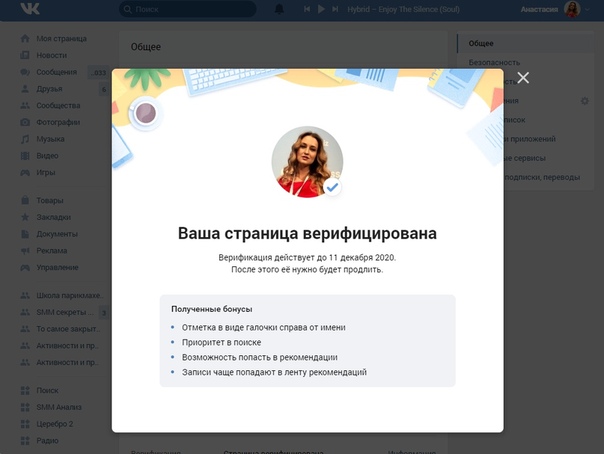
Task: Click the gear icon in settings sidebar
Action: 584,101
